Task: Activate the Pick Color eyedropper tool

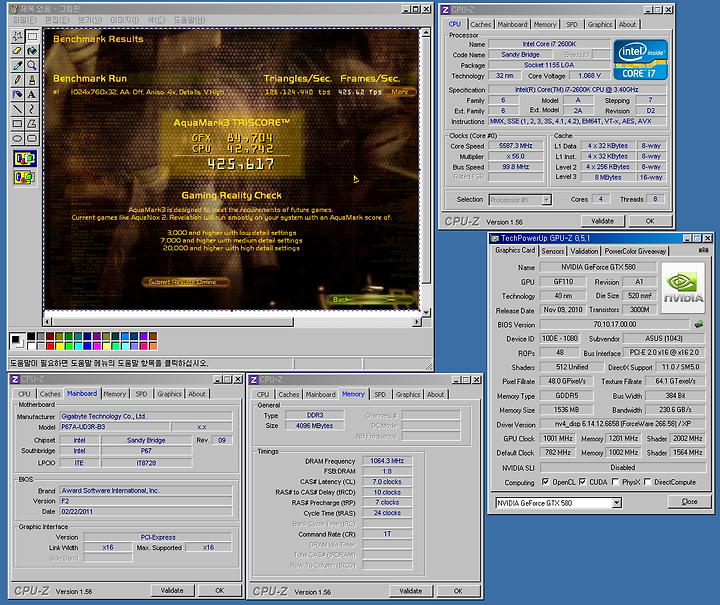Action: point(17,65)
